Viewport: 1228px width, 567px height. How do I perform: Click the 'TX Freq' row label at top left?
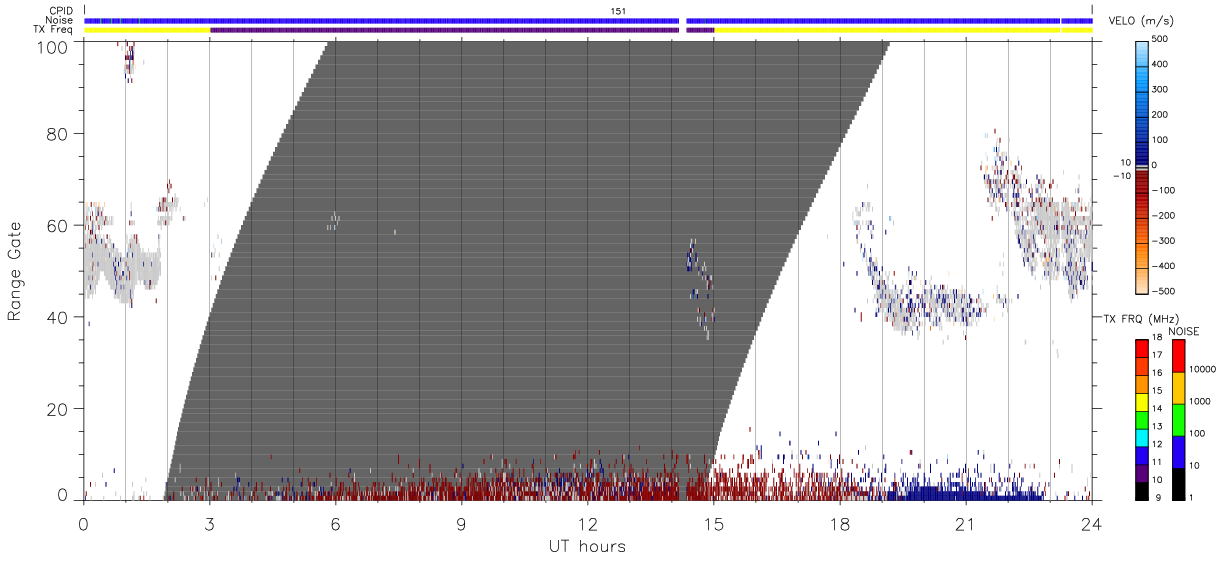pyautogui.click(x=54, y=30)
